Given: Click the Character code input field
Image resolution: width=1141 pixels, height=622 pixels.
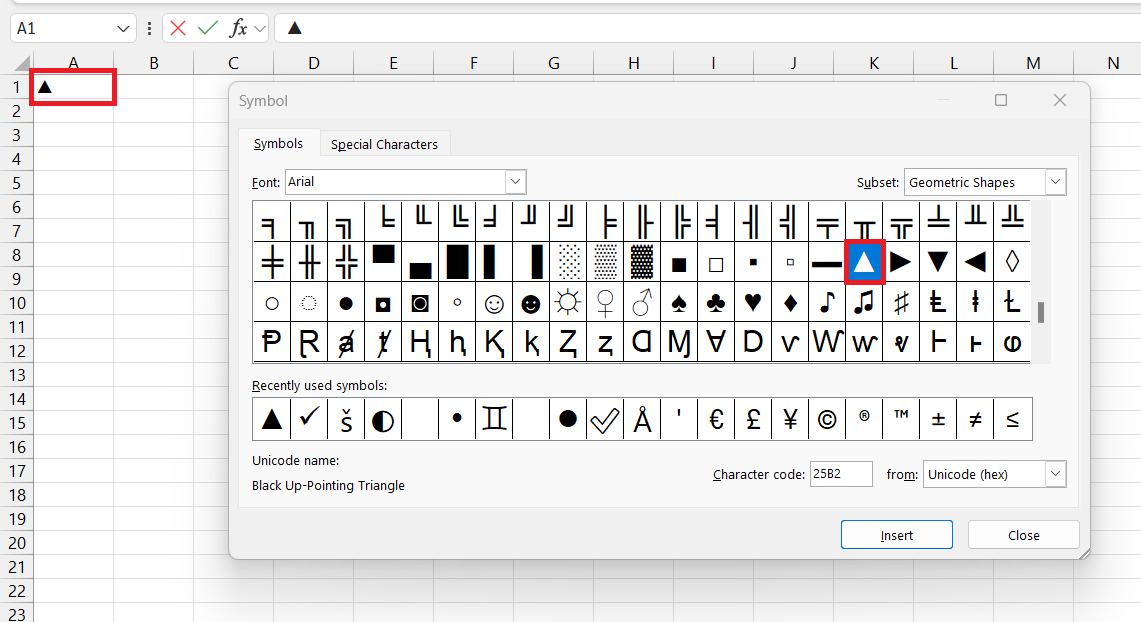Looking at the screenshot, I should coord(841,474).
